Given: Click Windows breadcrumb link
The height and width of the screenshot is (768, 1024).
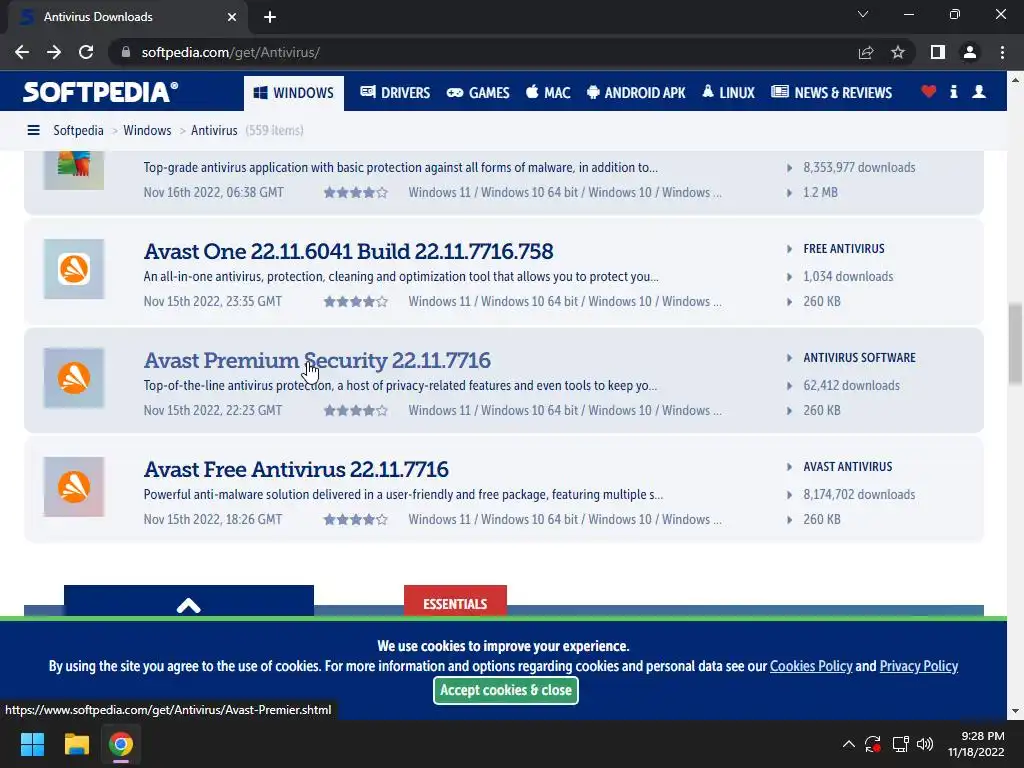Looking at the screenshot, I should point(147,131).
